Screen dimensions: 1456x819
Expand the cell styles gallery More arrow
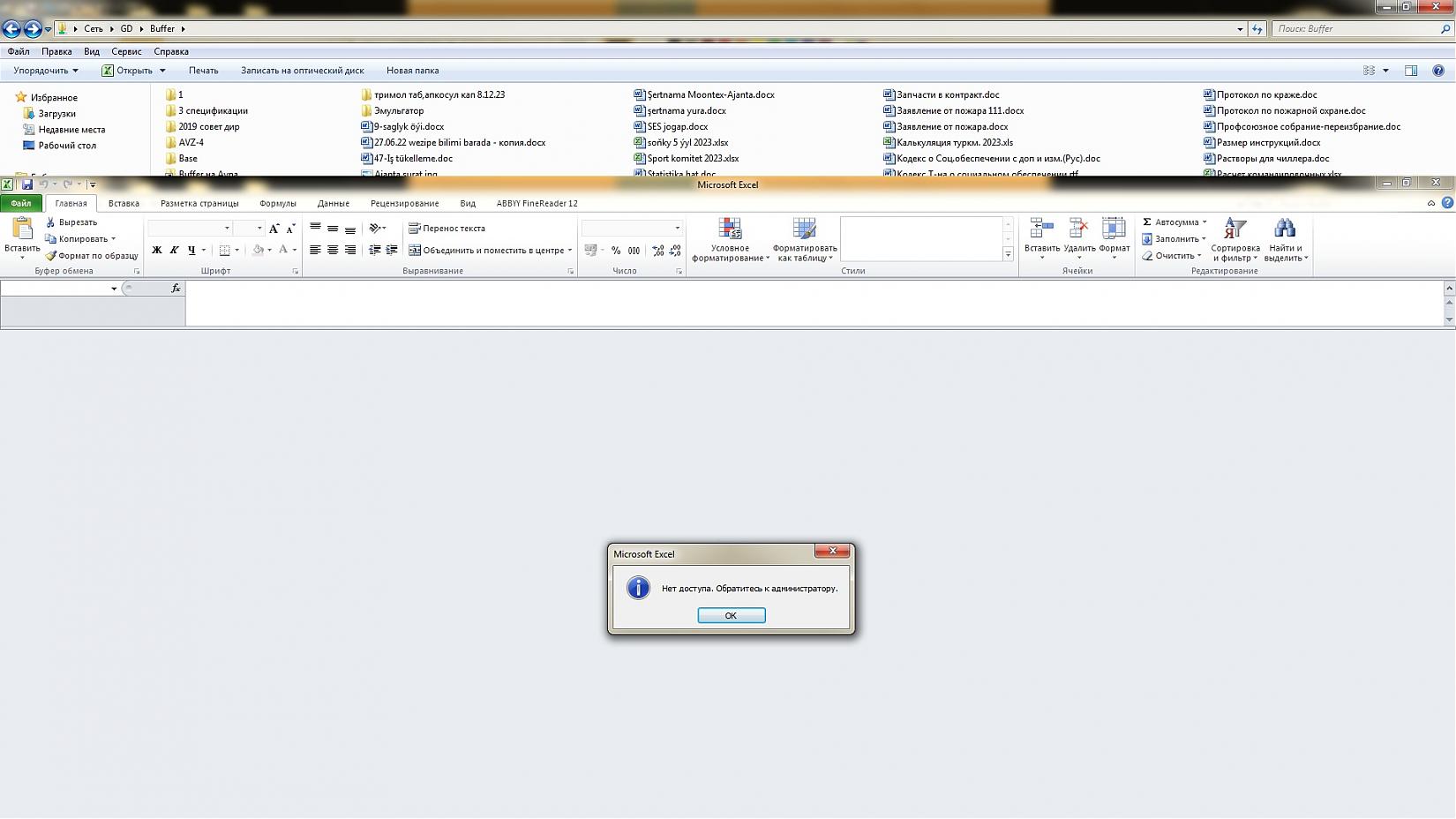tap(1009, 255)
